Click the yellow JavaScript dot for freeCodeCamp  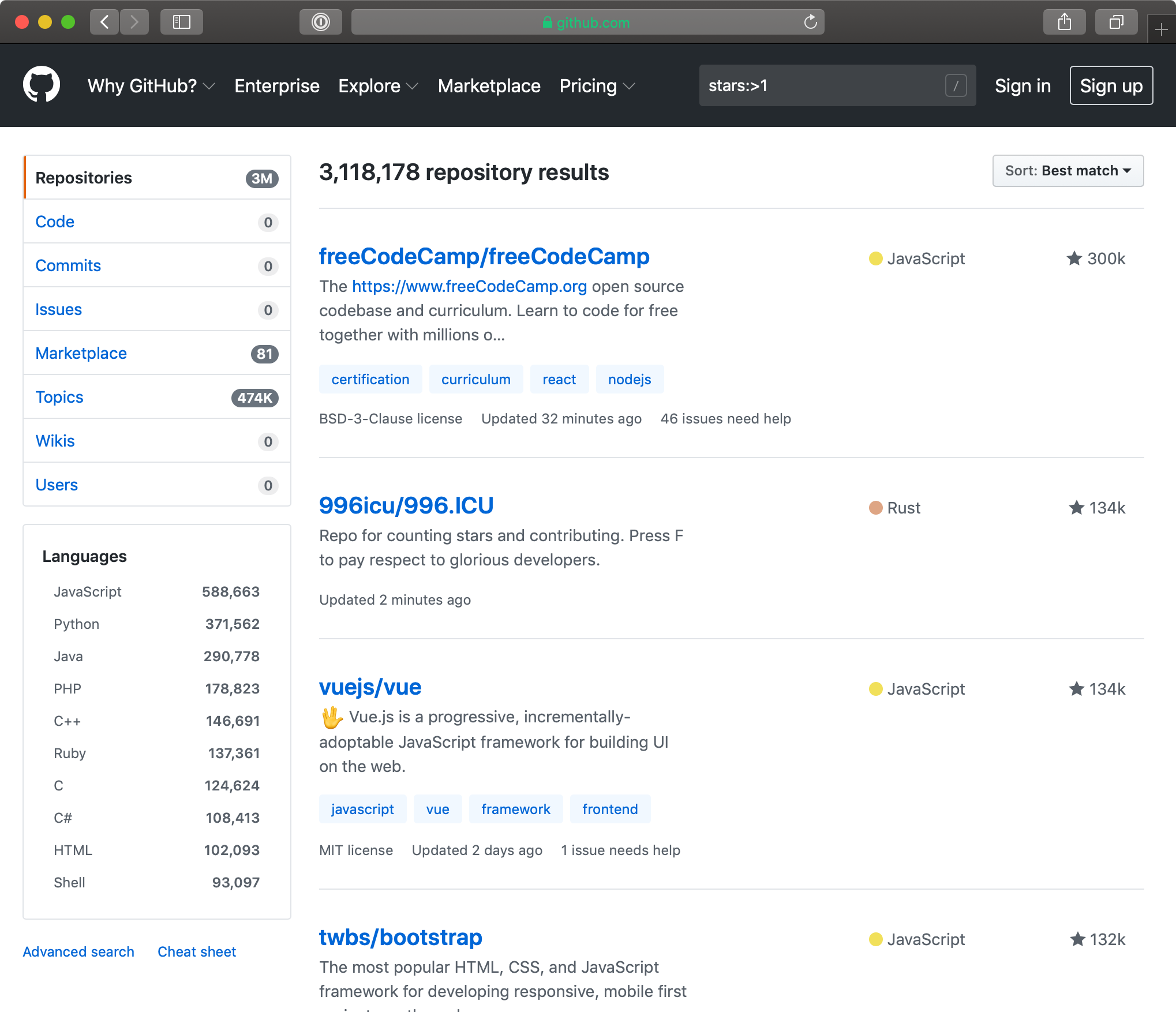click(x=875, y=258)
